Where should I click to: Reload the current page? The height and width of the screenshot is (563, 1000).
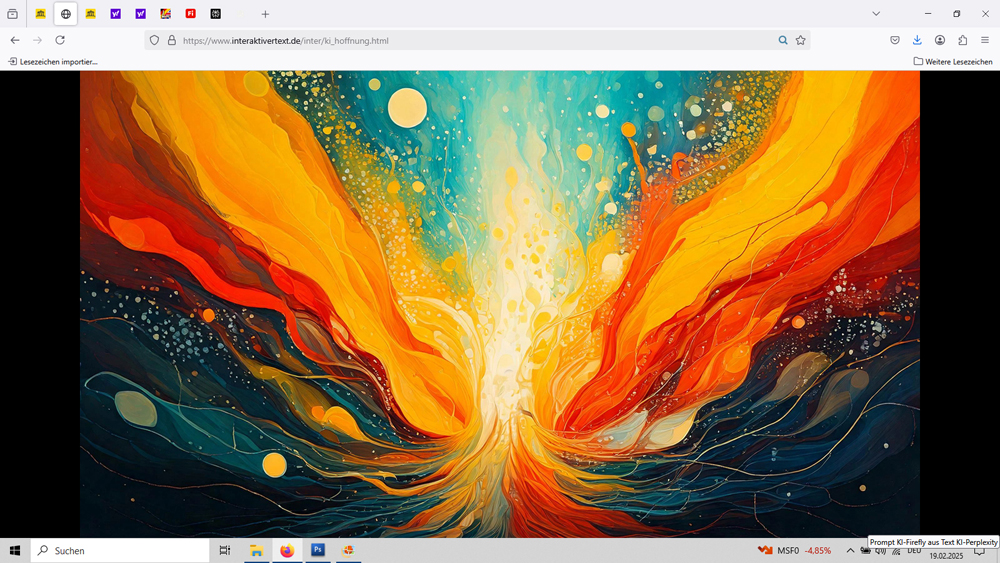[60, 40]
